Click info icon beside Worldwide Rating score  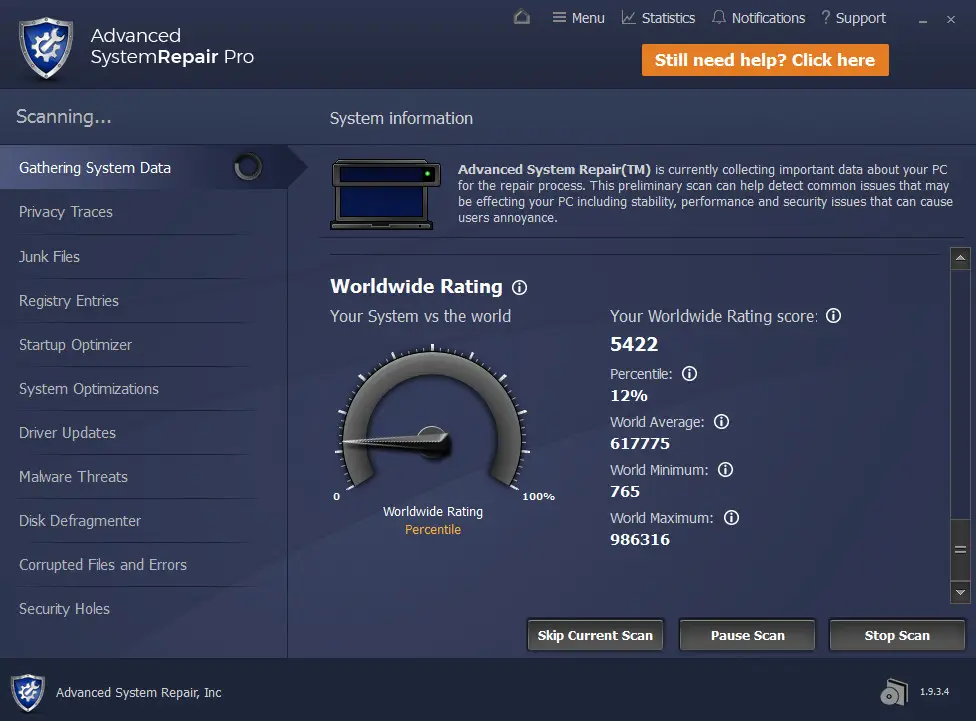point(833,316)
